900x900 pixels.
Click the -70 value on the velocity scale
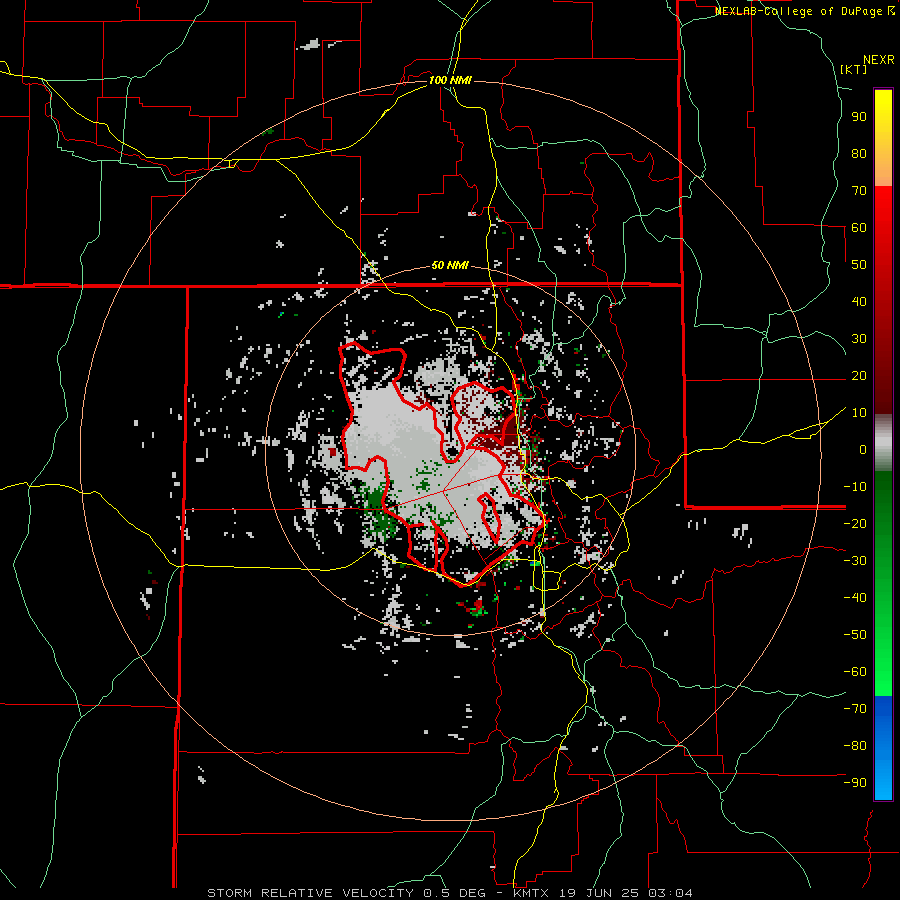(855, 709)
